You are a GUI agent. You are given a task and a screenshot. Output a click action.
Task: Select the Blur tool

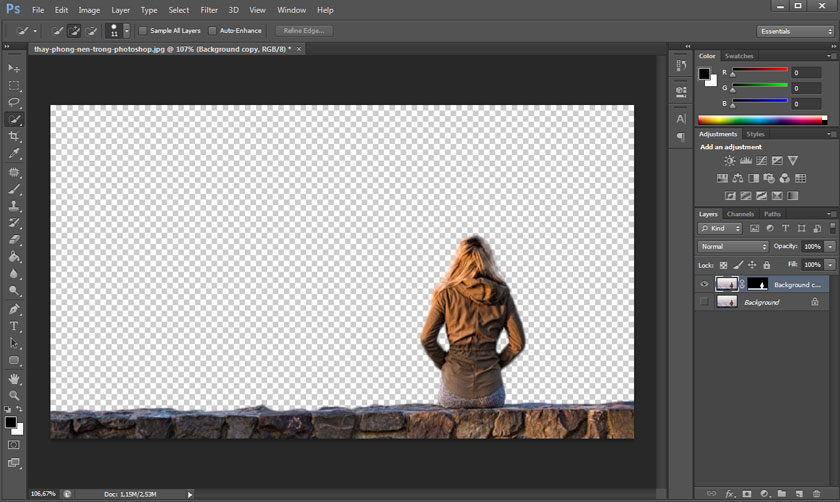[14, 274]
